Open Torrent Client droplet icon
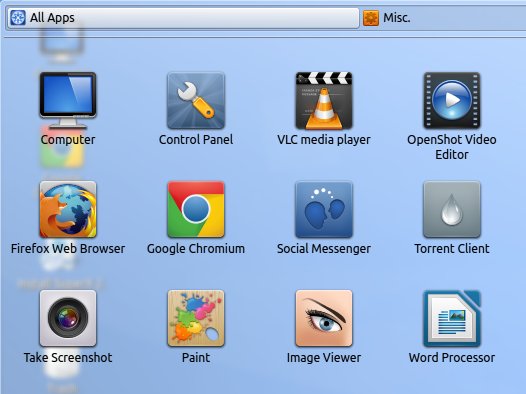The image size is (526, 394). [x=452, y=209]
